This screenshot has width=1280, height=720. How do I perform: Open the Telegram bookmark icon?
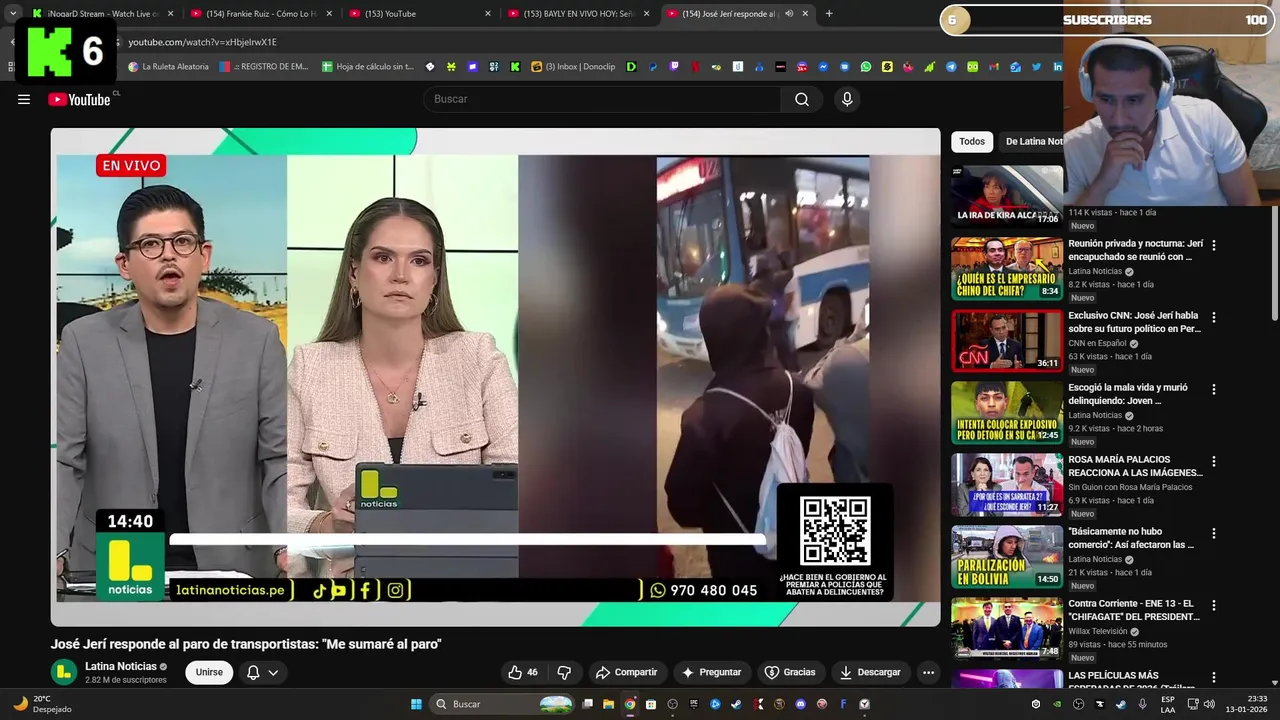[951, 67]
